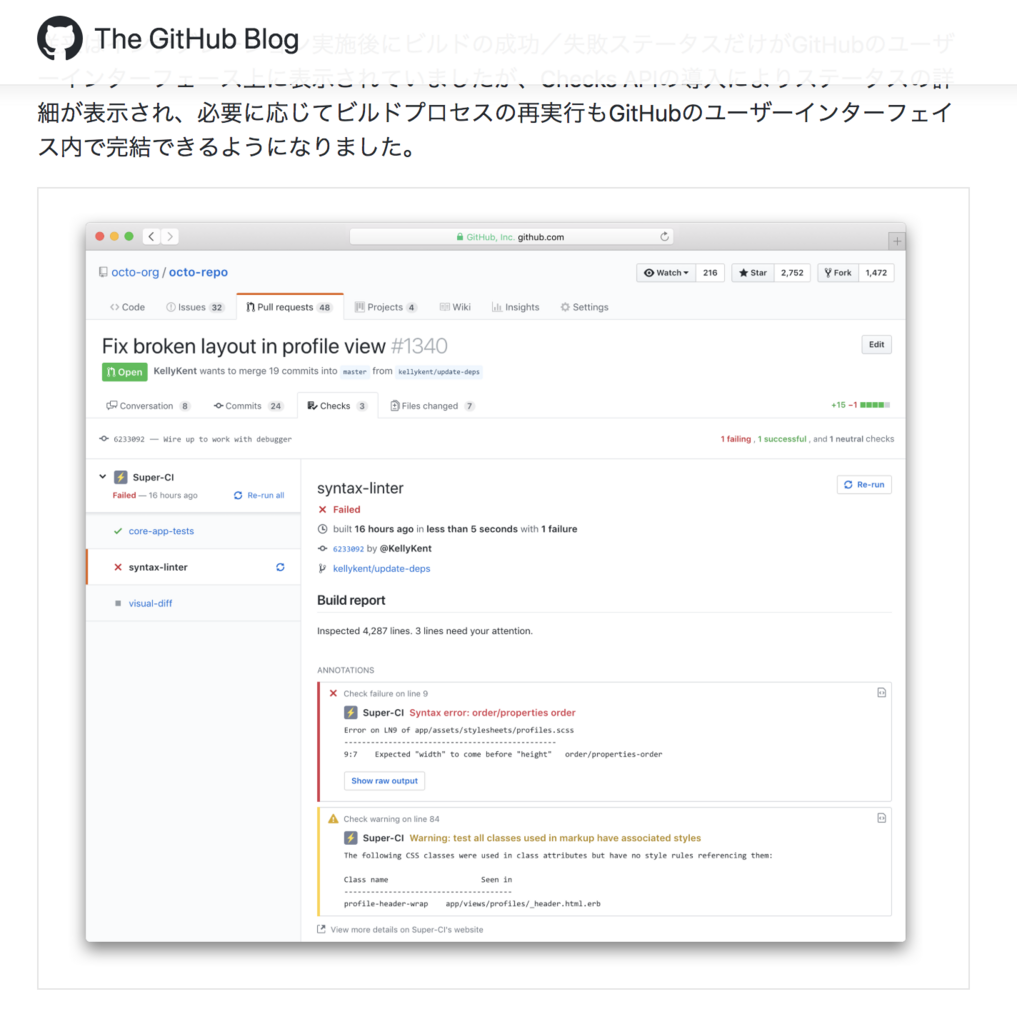Click the watchers count 216
The width and height of the screenshot is (1017, 1024).
[710, 273]
